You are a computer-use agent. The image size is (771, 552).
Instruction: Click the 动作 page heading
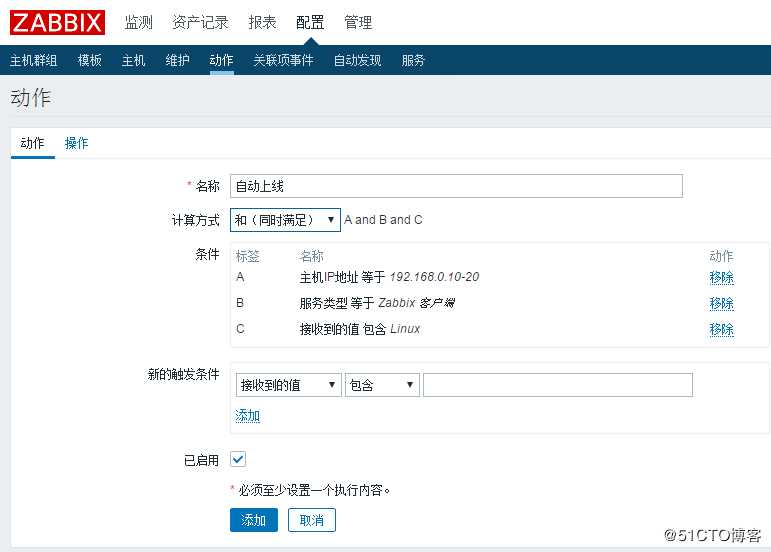pyautogui.click(x=30, y=98)
